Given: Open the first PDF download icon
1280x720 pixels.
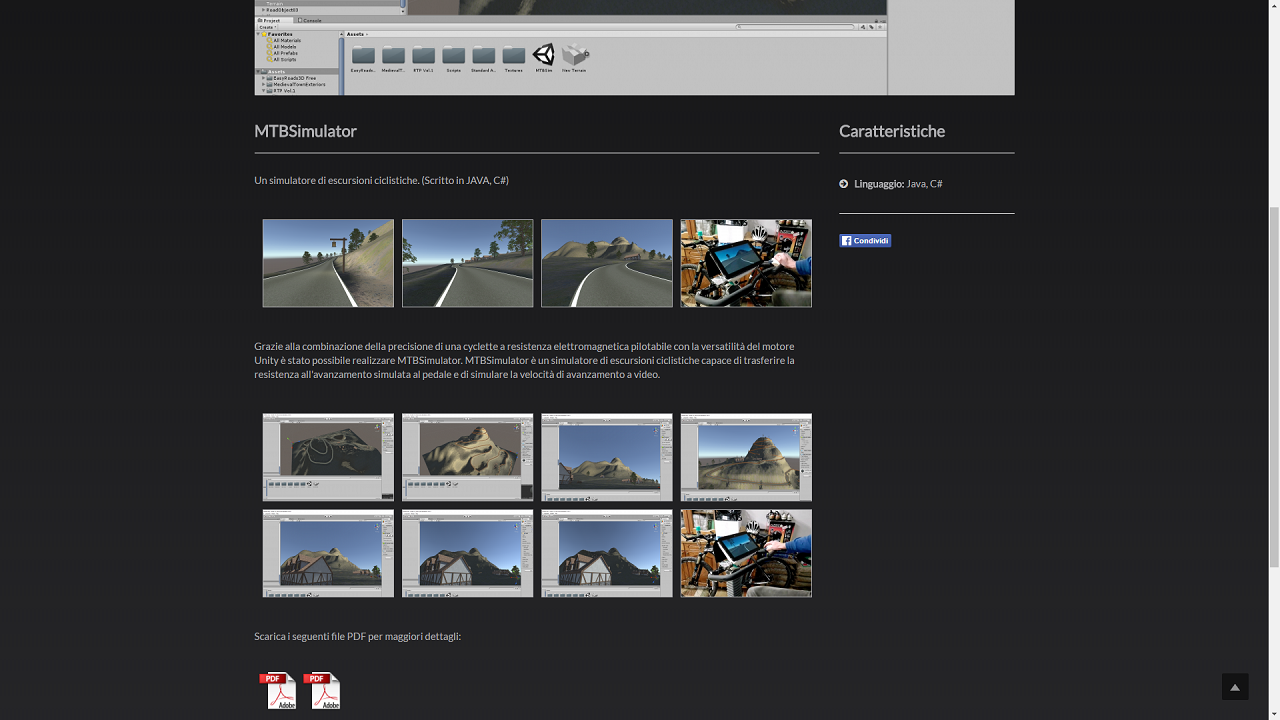Looking at the screenshot, I should coord(278,690).
